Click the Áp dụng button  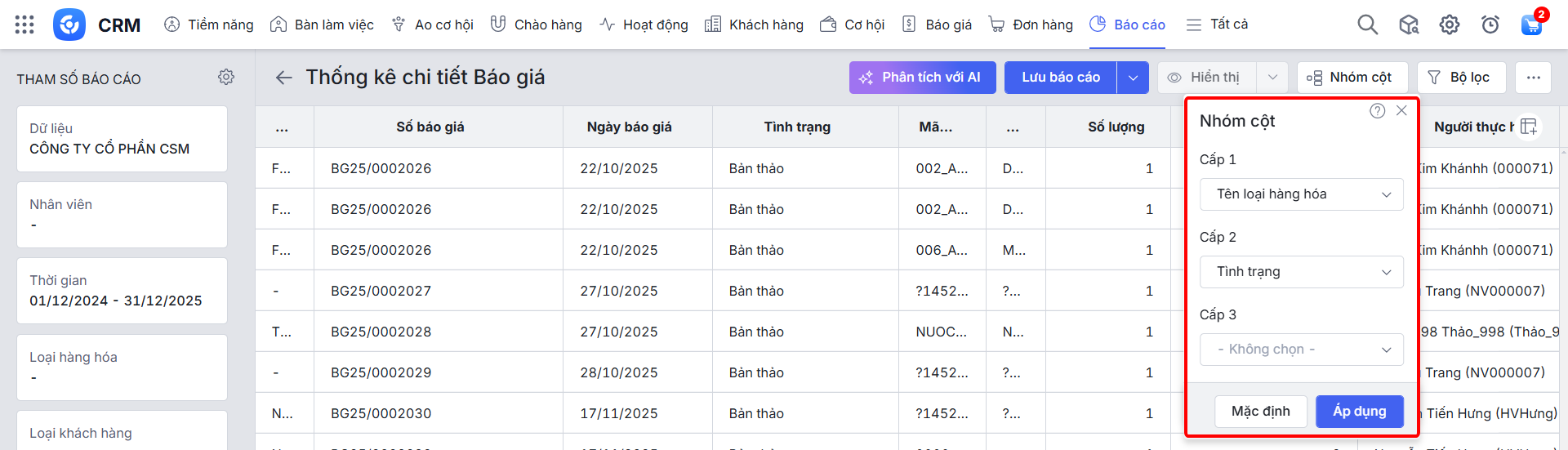1359,412
